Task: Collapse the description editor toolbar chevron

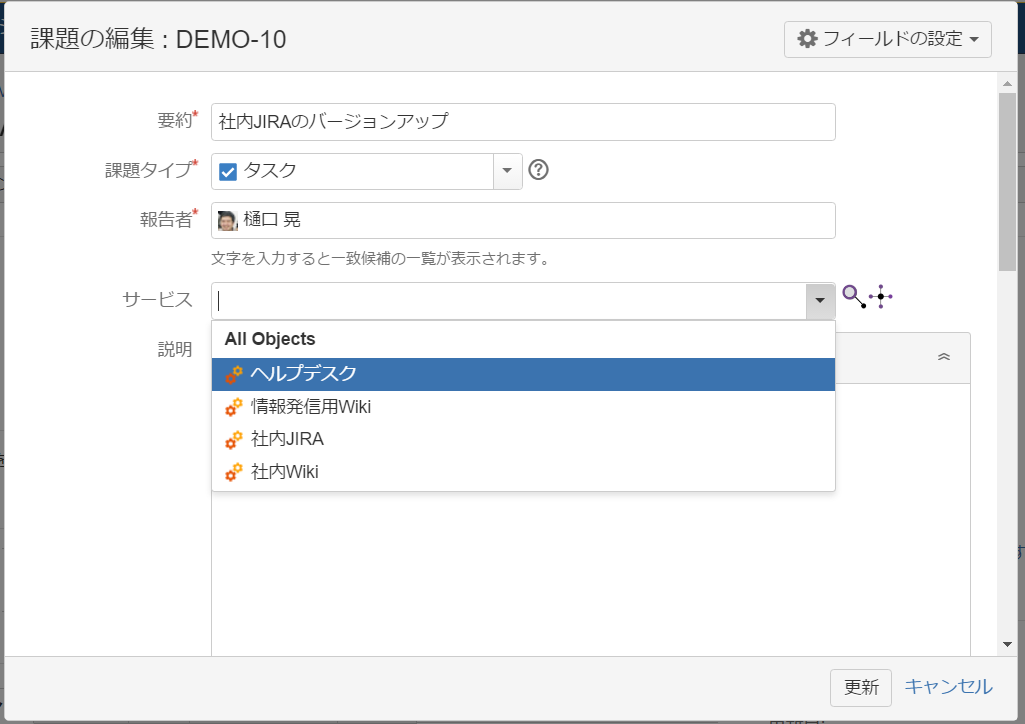Action: [944, 357]
